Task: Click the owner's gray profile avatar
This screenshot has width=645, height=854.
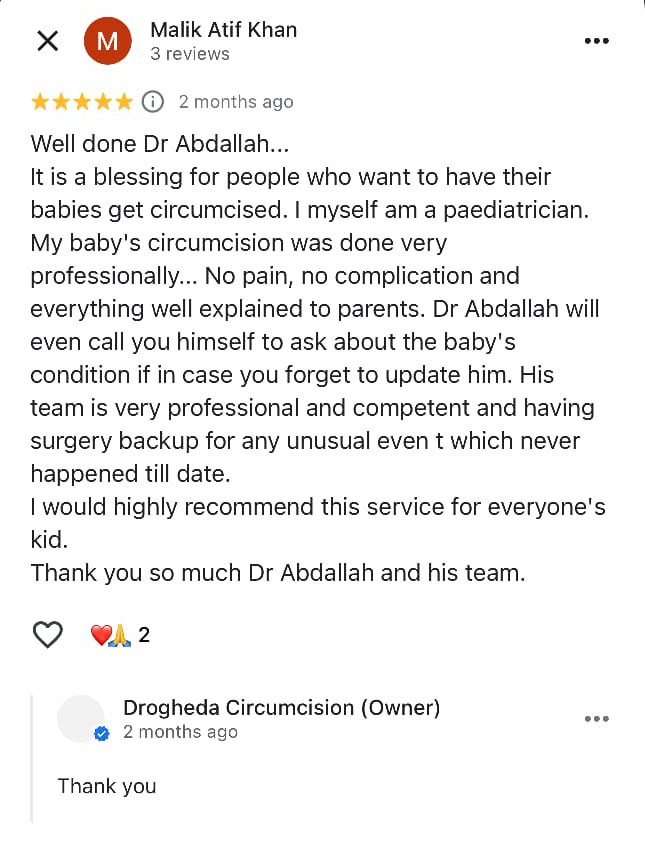Action: pos(81,719)
